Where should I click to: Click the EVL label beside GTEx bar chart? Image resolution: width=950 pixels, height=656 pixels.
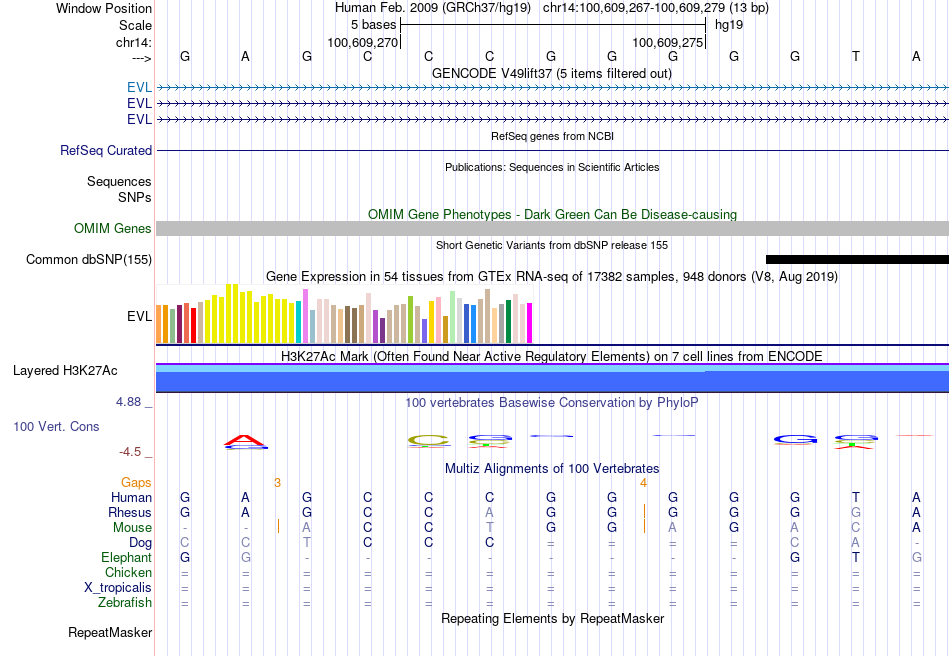(x=139, y=316)
